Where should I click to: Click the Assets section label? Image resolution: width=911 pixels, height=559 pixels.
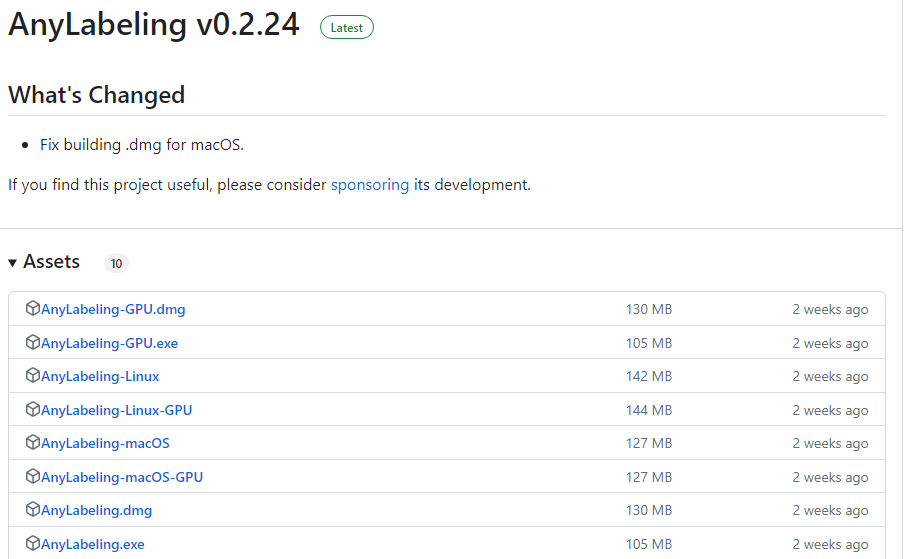point(51,262)
